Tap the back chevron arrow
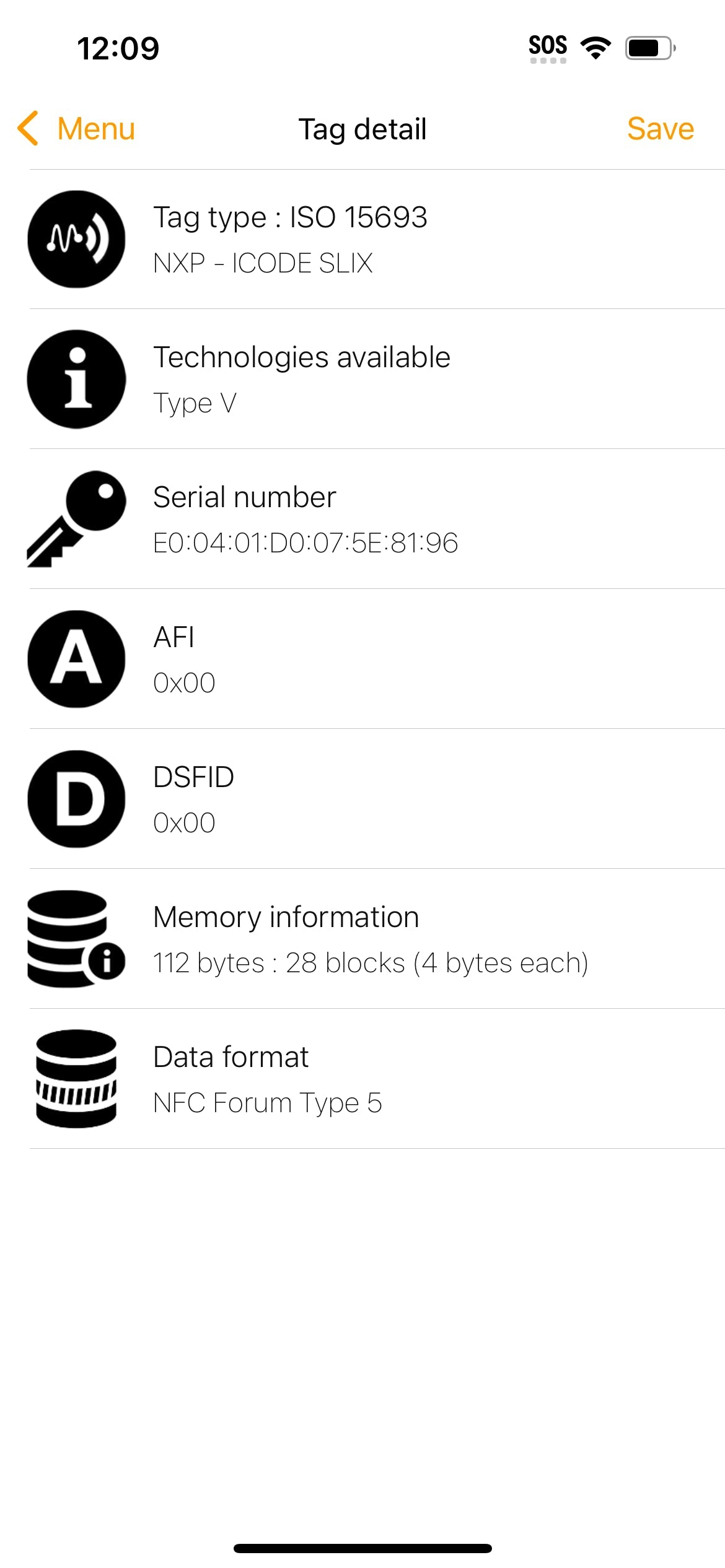The image size is (725, 1568). click(x=29, y=129)
